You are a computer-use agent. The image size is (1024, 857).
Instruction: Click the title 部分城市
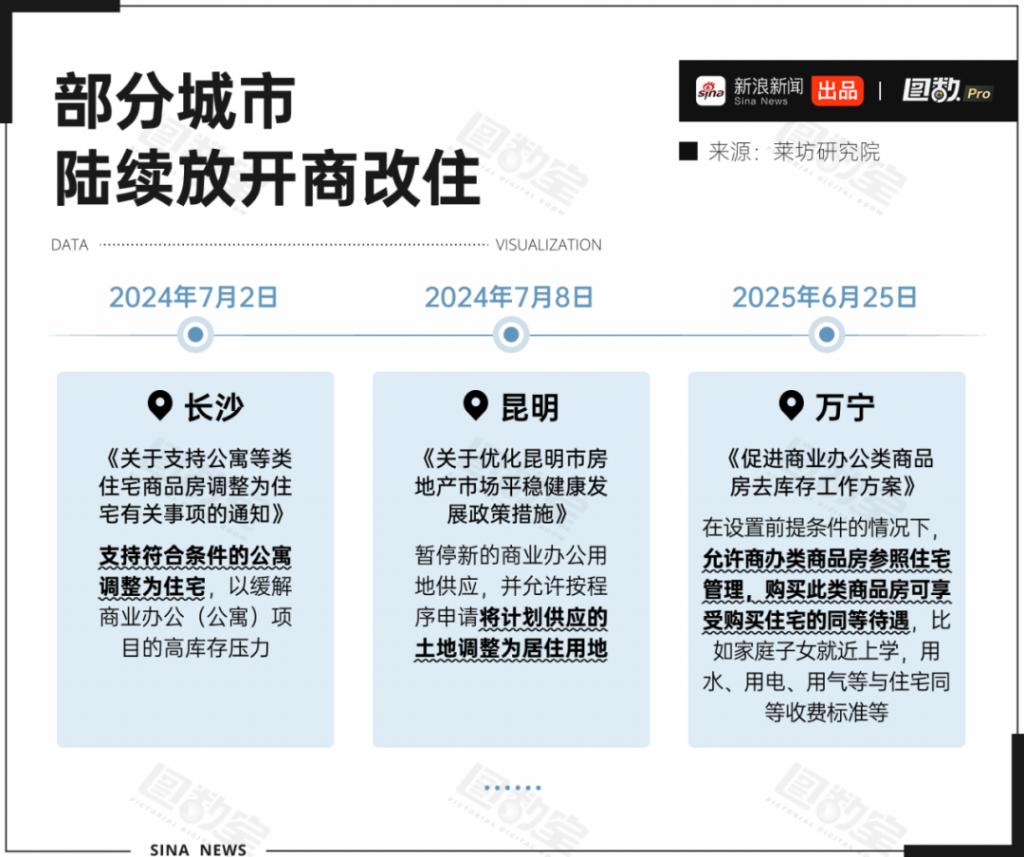click(x=175, y=101)
